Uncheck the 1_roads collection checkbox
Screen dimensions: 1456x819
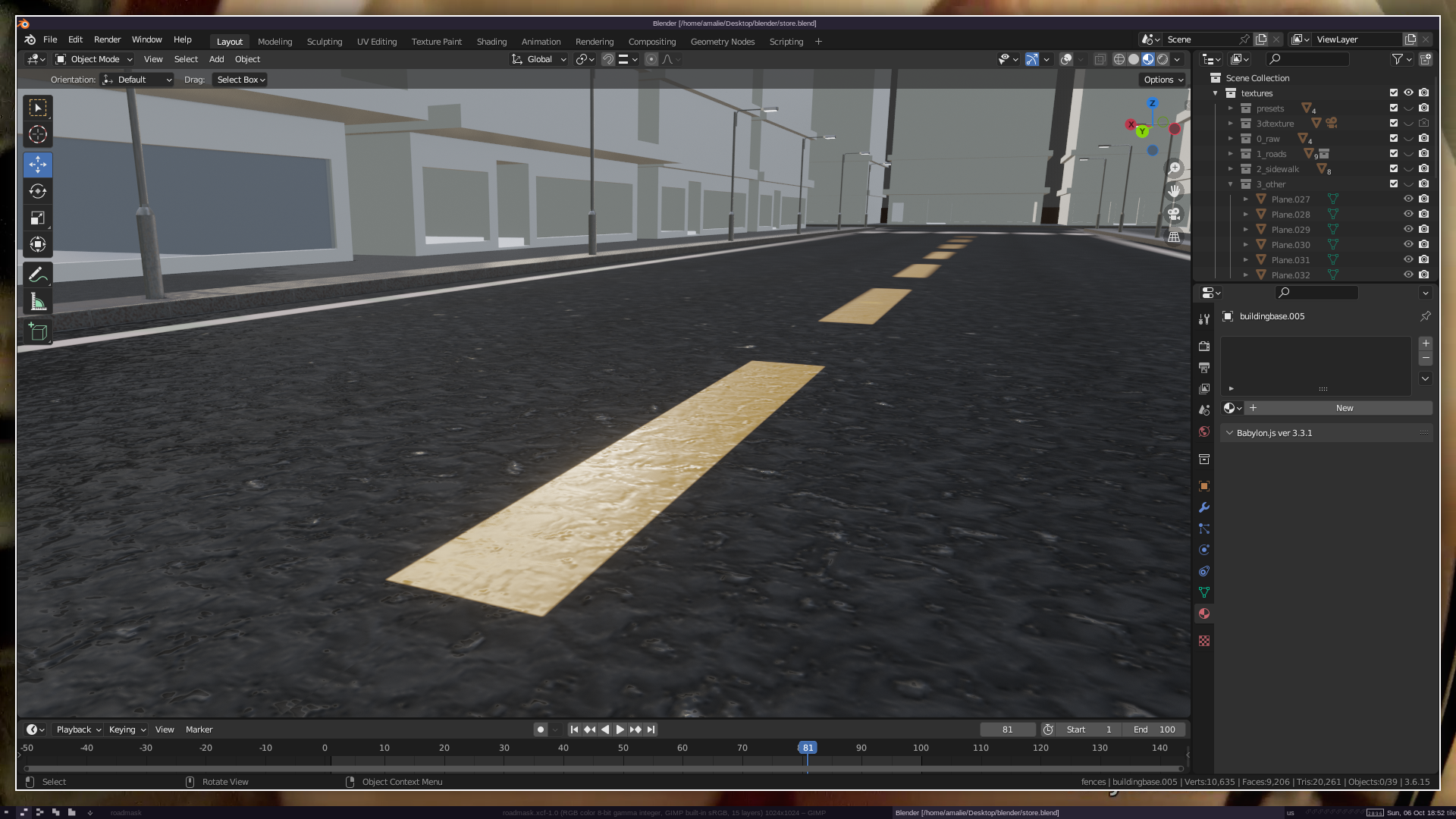click(x=1393, y=154)
